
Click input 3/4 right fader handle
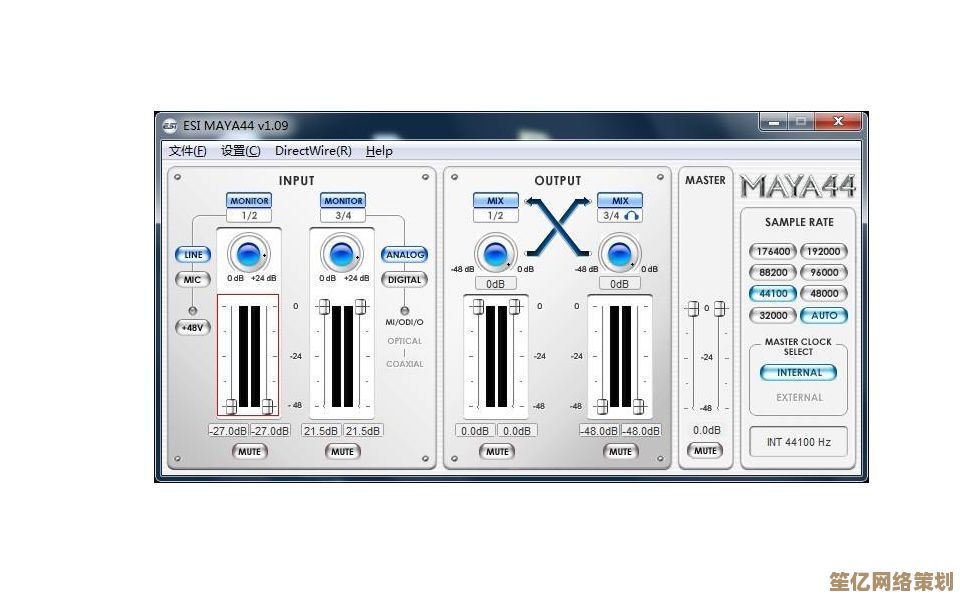click(361, 307)
